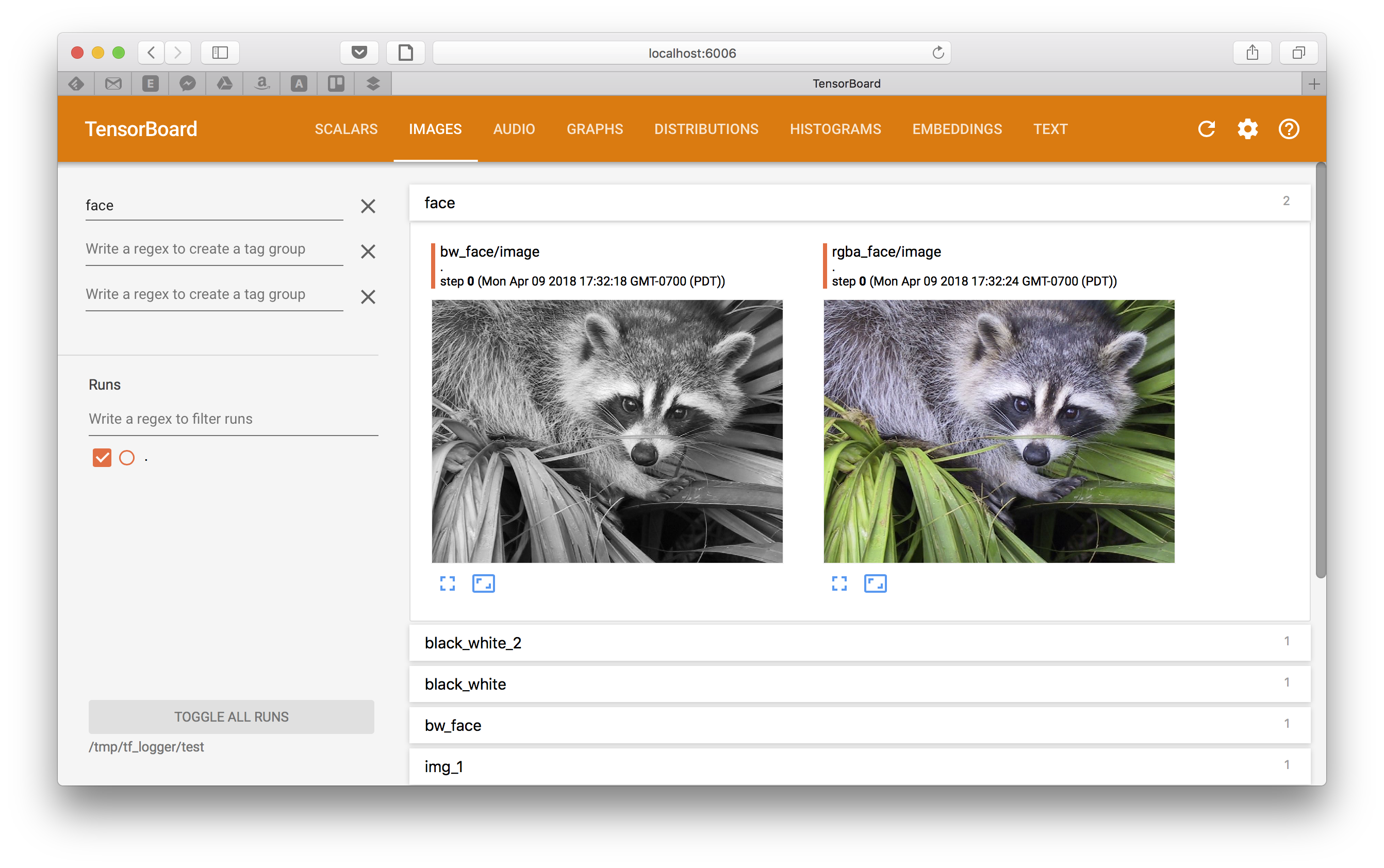Toggle actual size for rgba_face image
The image size is (1384, 868).
(875, 583)
